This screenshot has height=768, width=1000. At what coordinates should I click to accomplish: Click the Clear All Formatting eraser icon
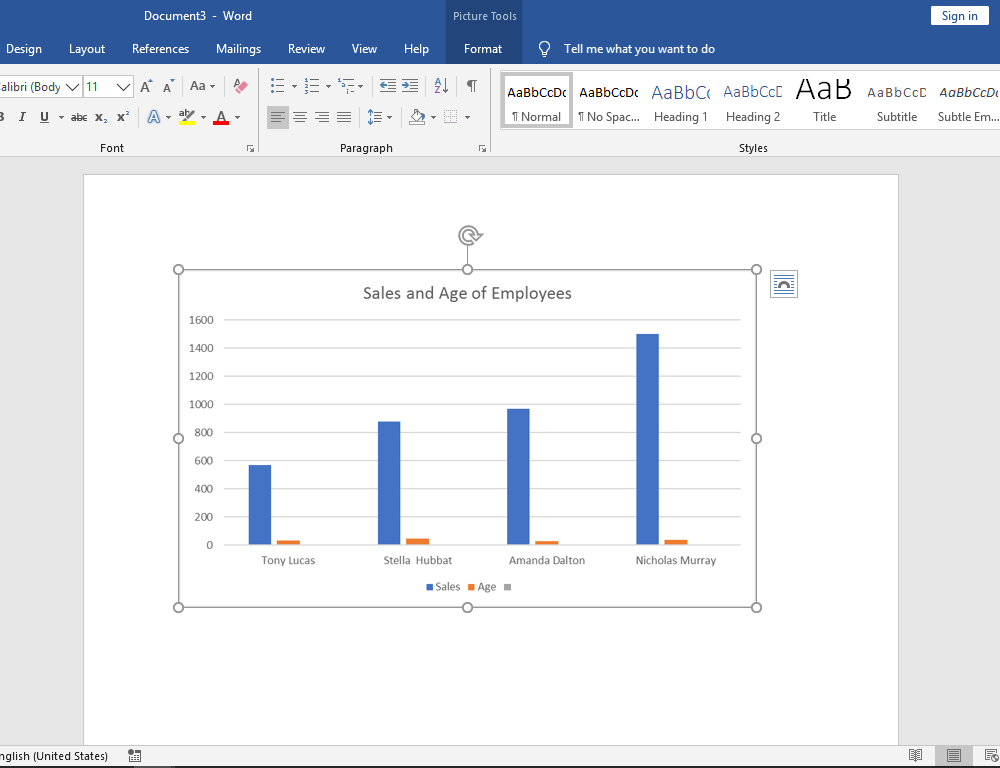click(240, 87)
